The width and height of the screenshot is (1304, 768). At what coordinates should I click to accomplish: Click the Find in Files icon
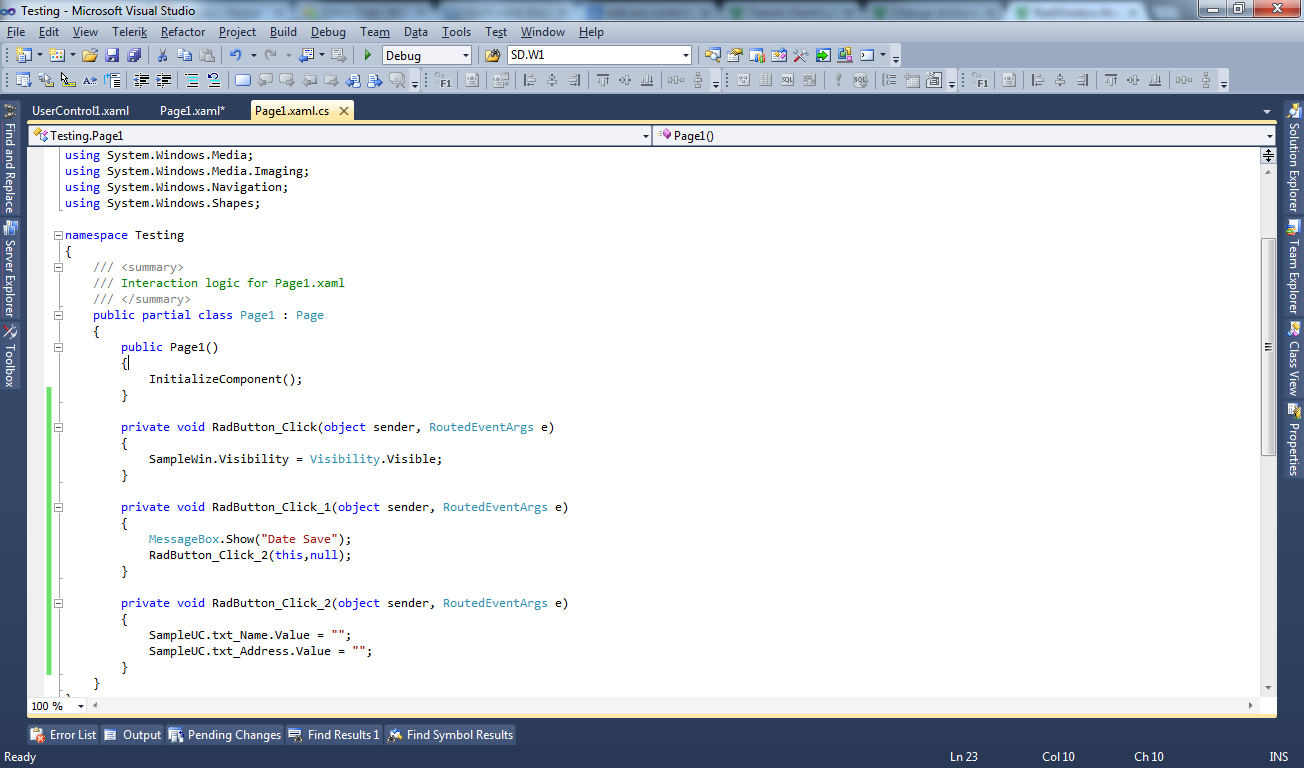492,55
